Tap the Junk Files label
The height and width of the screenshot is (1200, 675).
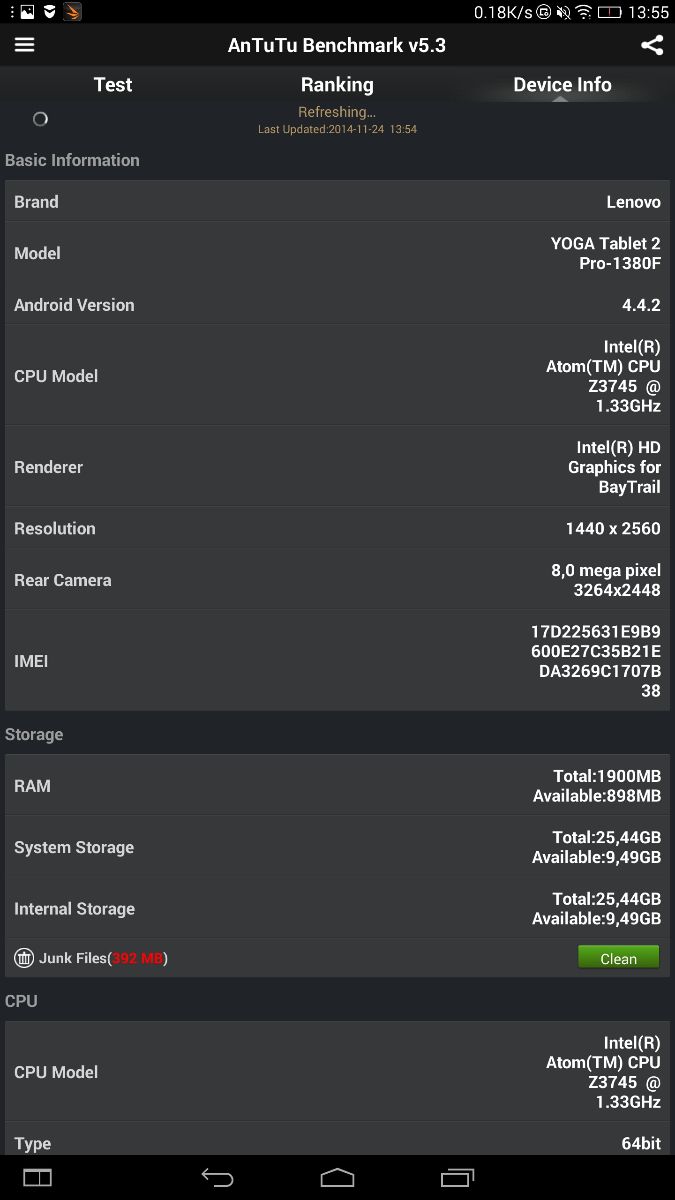click(x=102, y=958)
